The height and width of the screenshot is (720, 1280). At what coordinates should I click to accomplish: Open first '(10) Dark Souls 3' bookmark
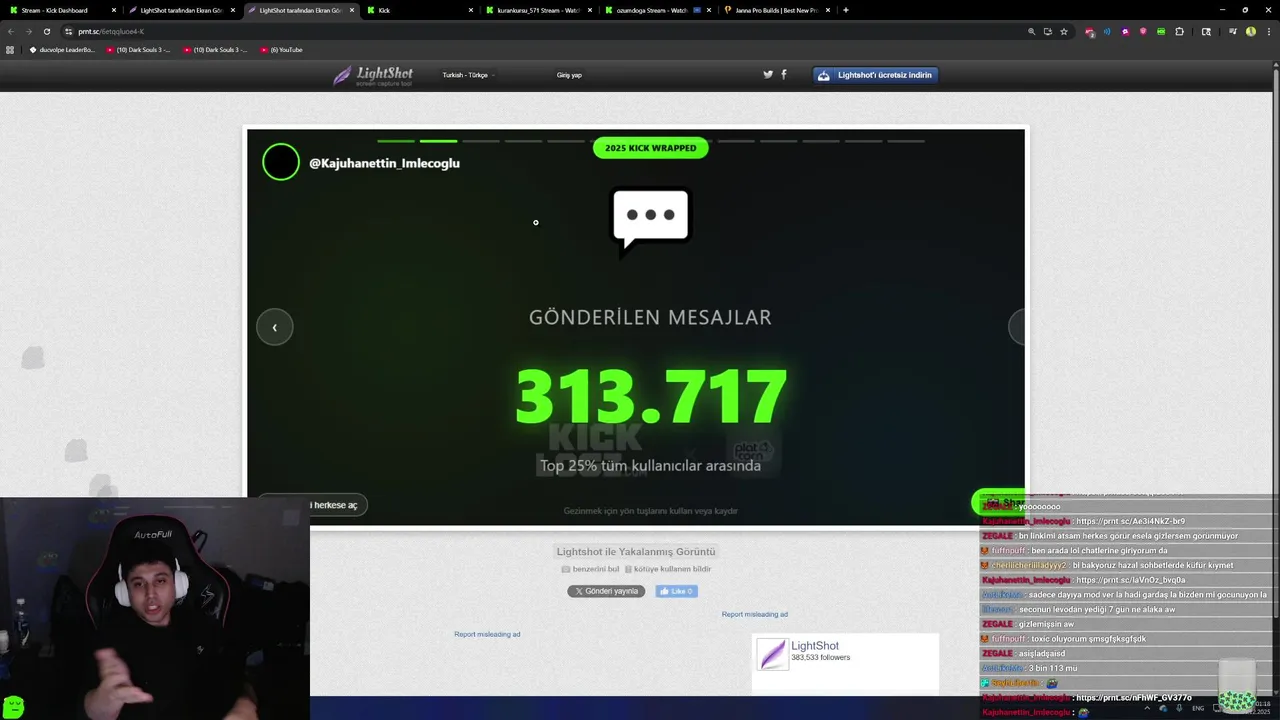tap(138, 49)
